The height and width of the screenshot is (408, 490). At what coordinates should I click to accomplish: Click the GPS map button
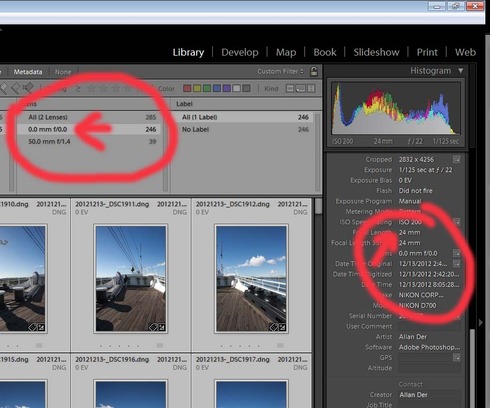(457, 358)
